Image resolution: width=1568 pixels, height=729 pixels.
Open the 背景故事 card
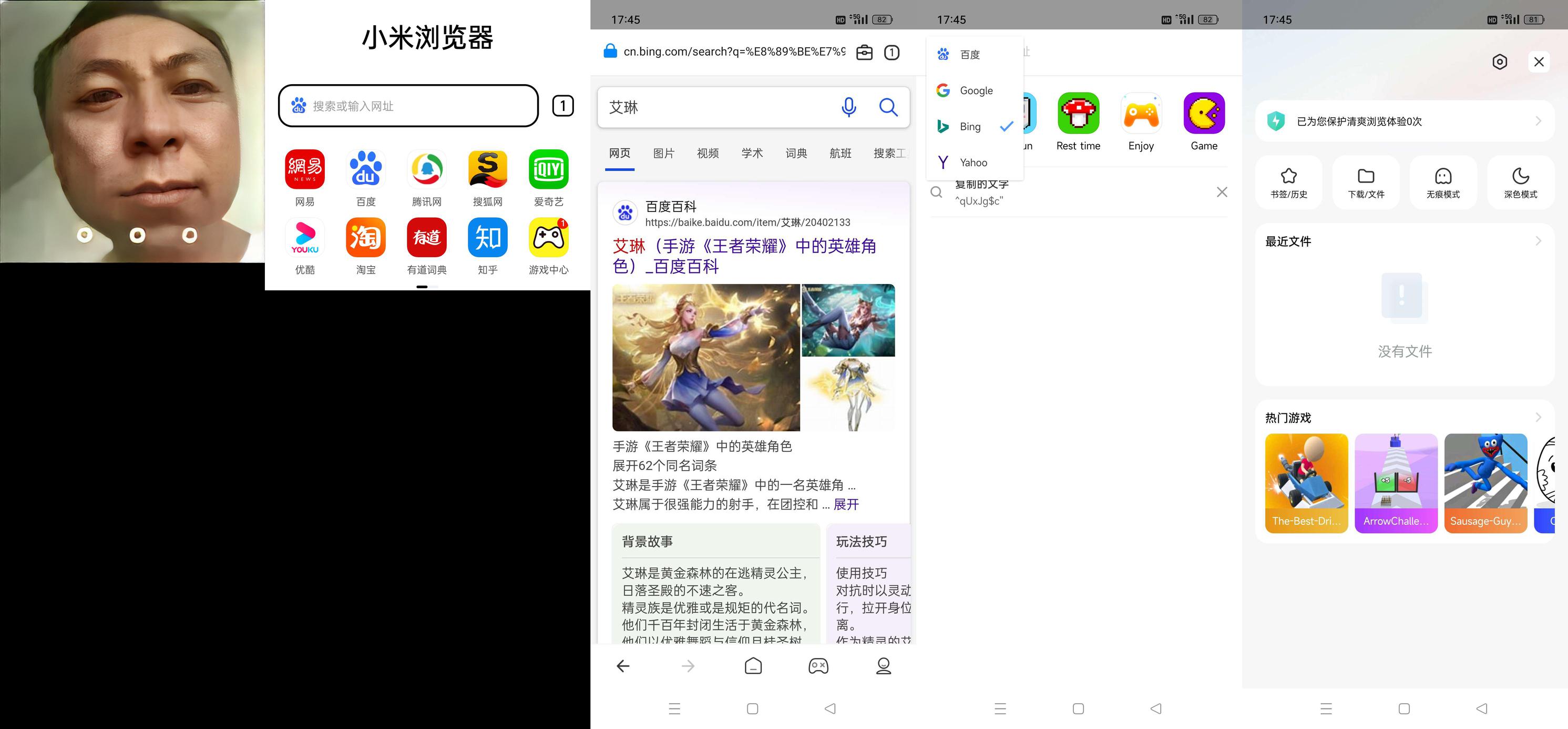click(716, 583)
